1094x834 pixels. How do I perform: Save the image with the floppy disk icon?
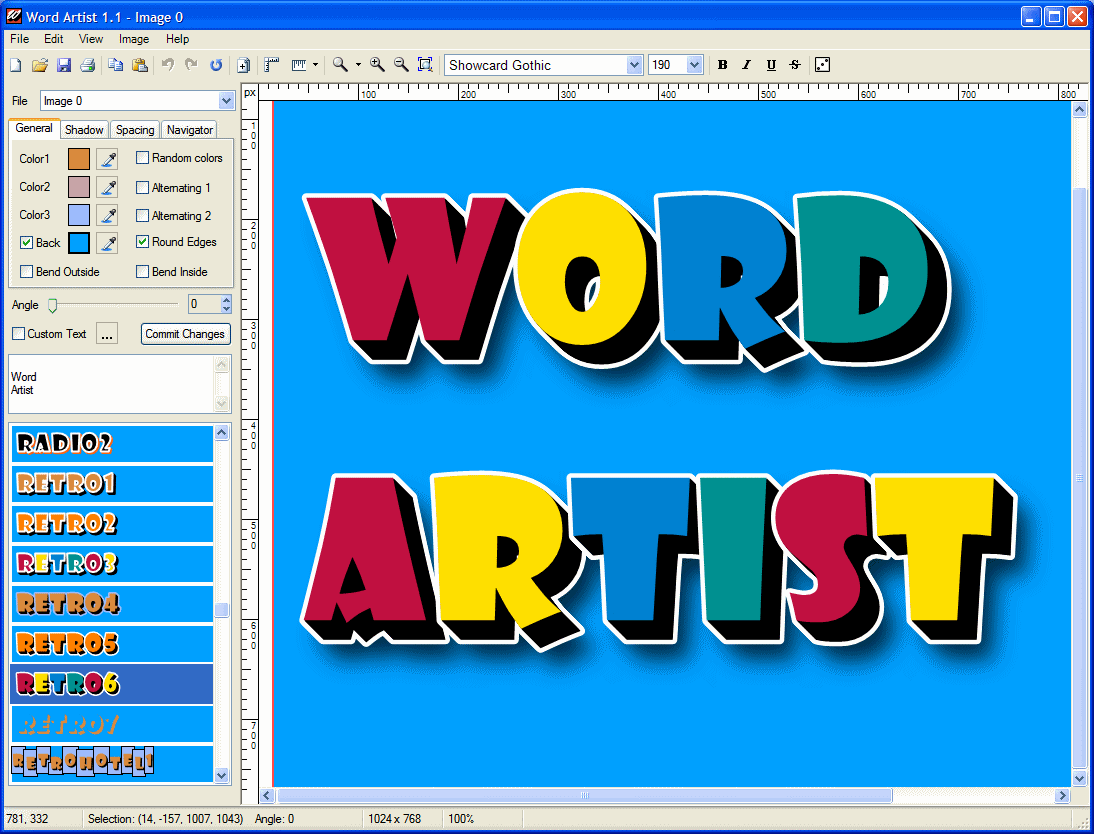(x=63, y=65)
